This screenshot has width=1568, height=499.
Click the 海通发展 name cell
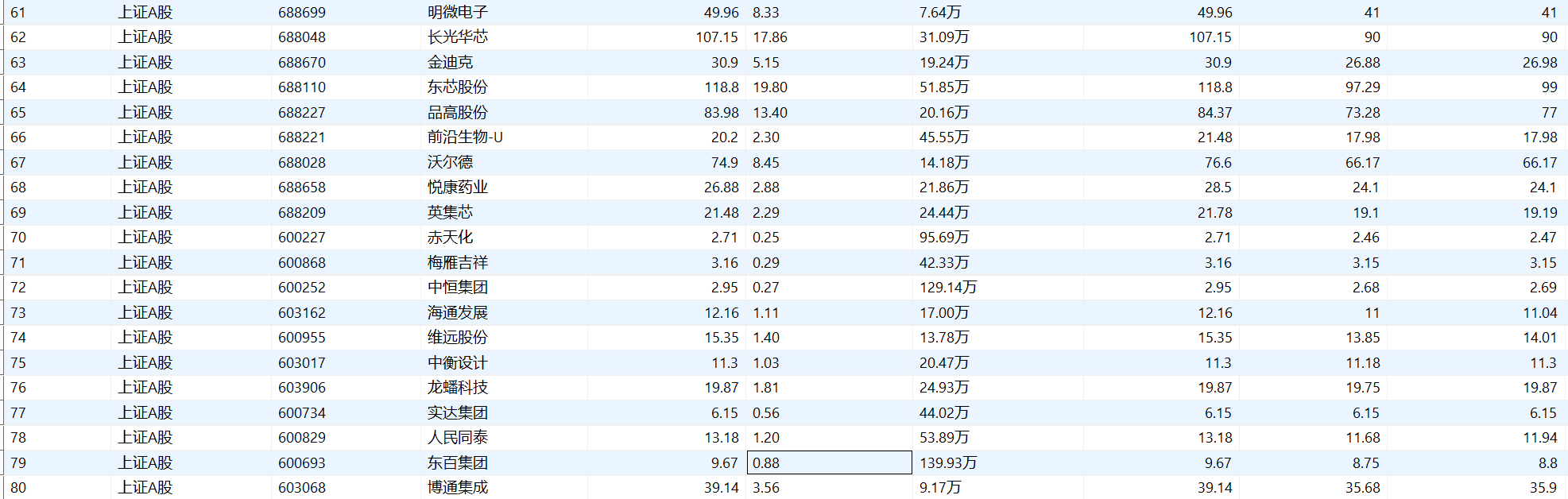tap(458, 312)
